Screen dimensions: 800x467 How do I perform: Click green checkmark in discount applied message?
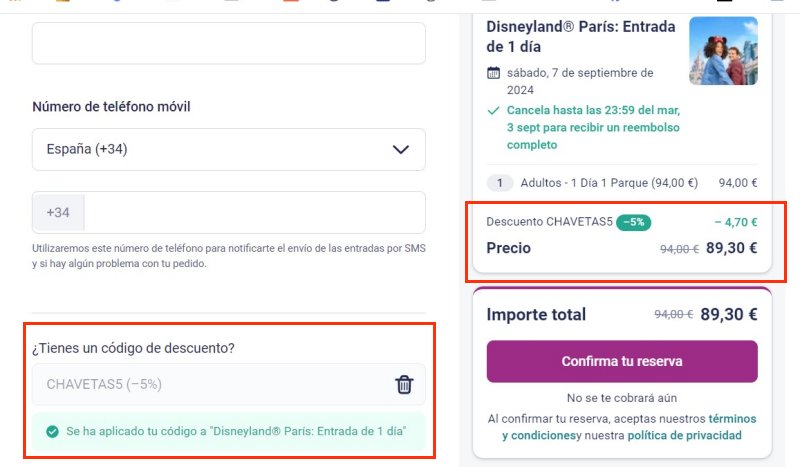tap(52, 432)
